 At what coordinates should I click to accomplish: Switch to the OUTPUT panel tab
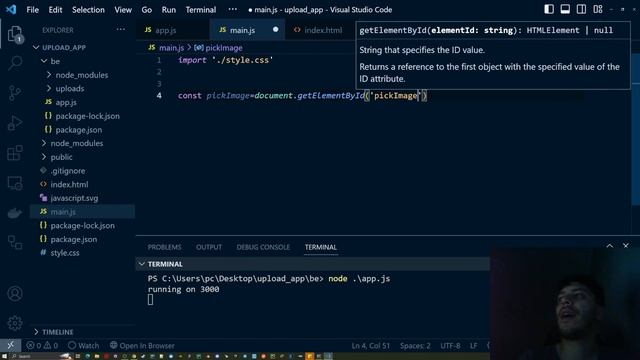[x=209, y=247]
